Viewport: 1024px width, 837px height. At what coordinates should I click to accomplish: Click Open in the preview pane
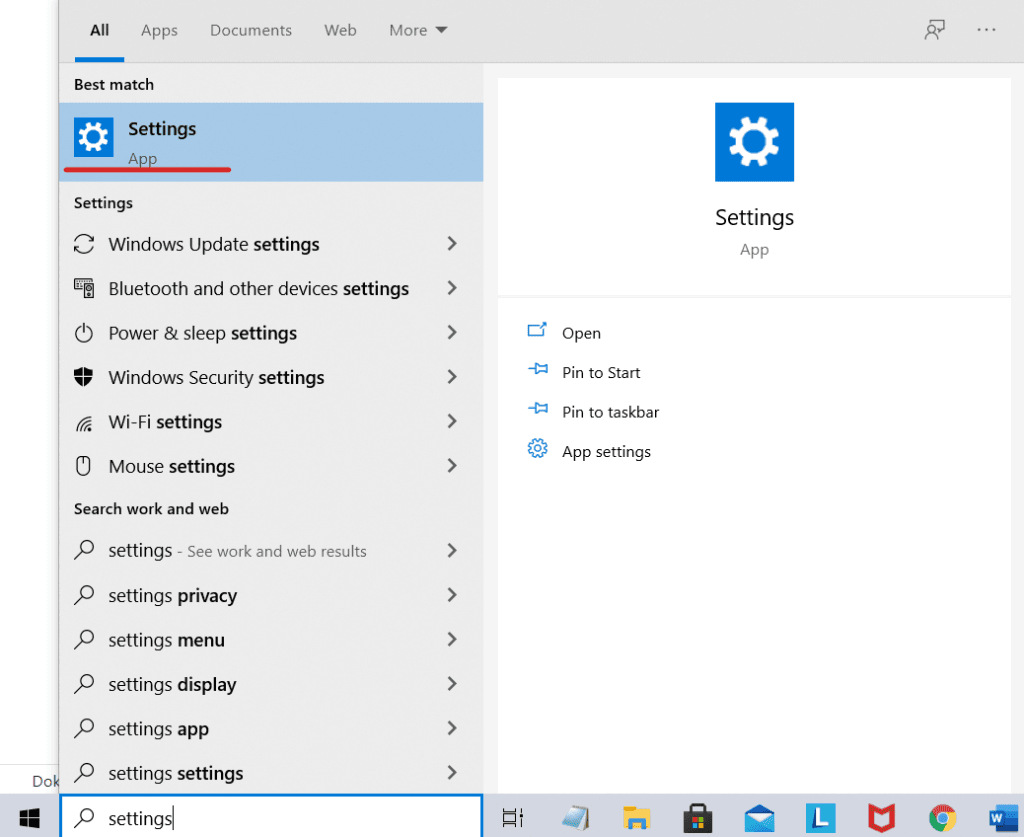(x=581, y=333)
